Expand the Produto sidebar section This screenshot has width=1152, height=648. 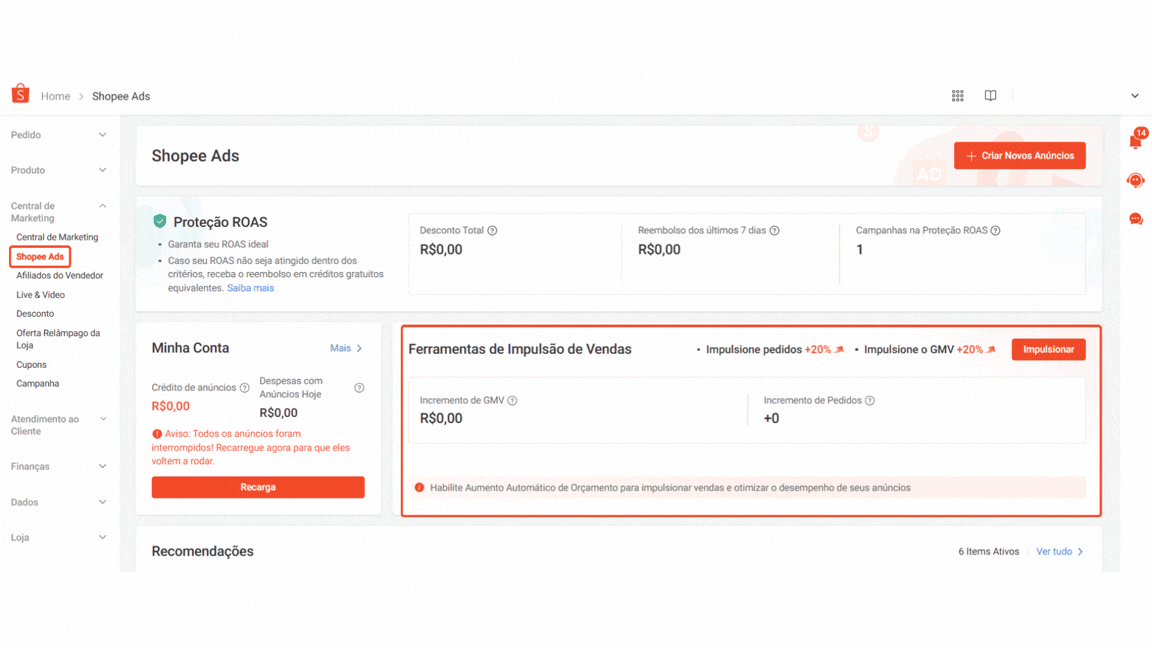pos(58,170)
